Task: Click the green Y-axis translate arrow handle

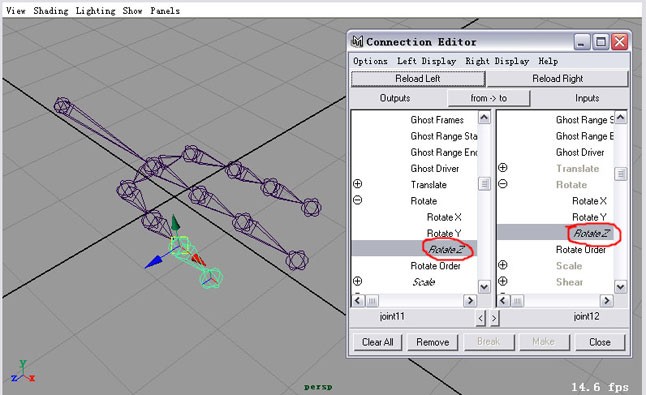Action: 175,223
